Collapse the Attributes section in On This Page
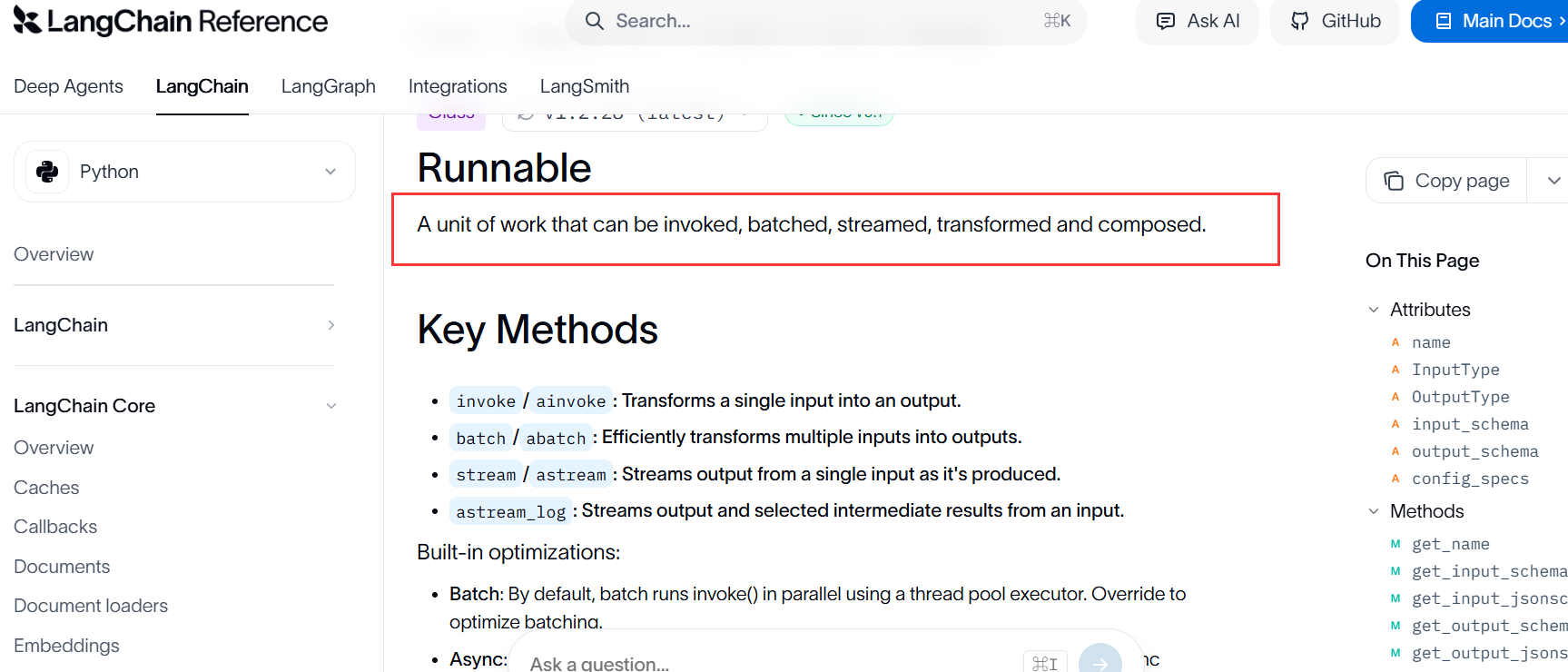1568x672 pixels. point(1374,310)
